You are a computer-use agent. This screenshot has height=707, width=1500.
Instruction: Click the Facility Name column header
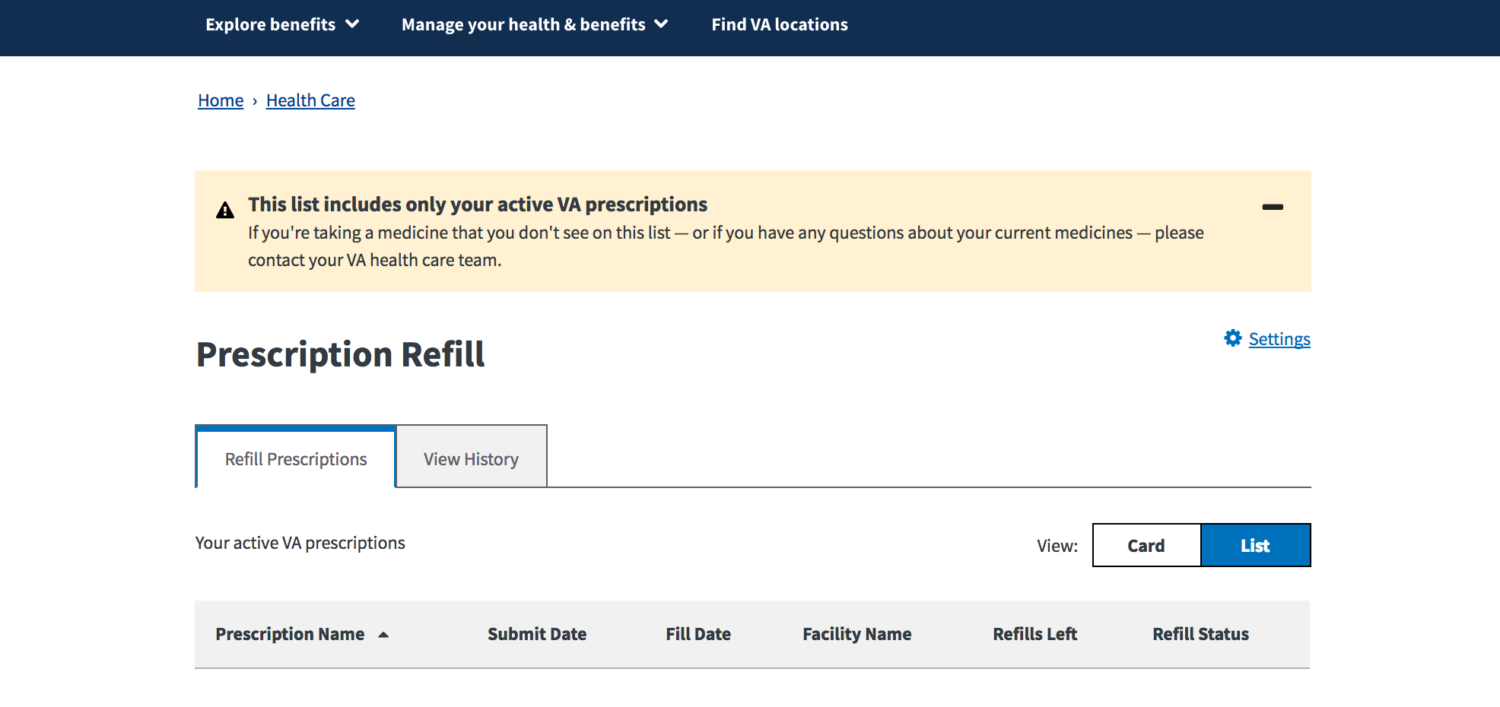click(x=856, y=634)
